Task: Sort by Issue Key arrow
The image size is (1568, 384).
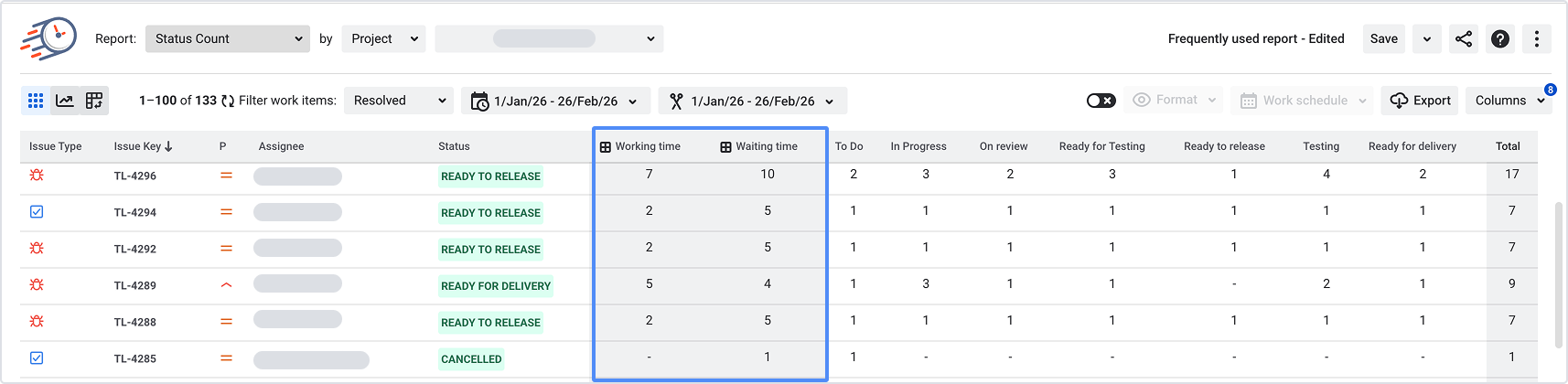Action: tap(168, 146)
